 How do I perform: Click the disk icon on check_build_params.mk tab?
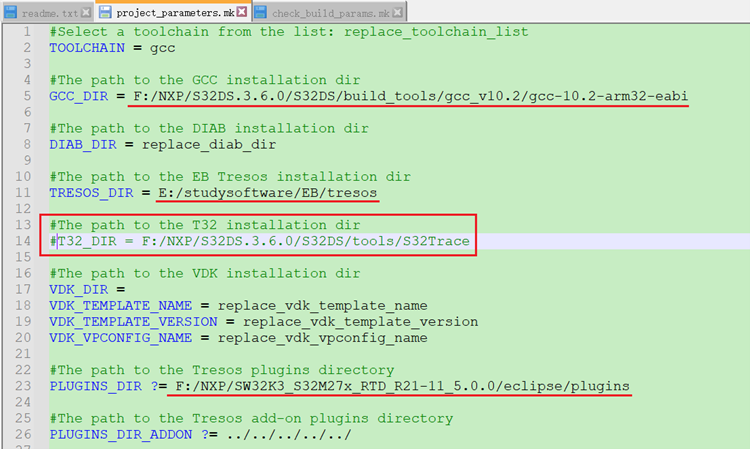[261, 12]
